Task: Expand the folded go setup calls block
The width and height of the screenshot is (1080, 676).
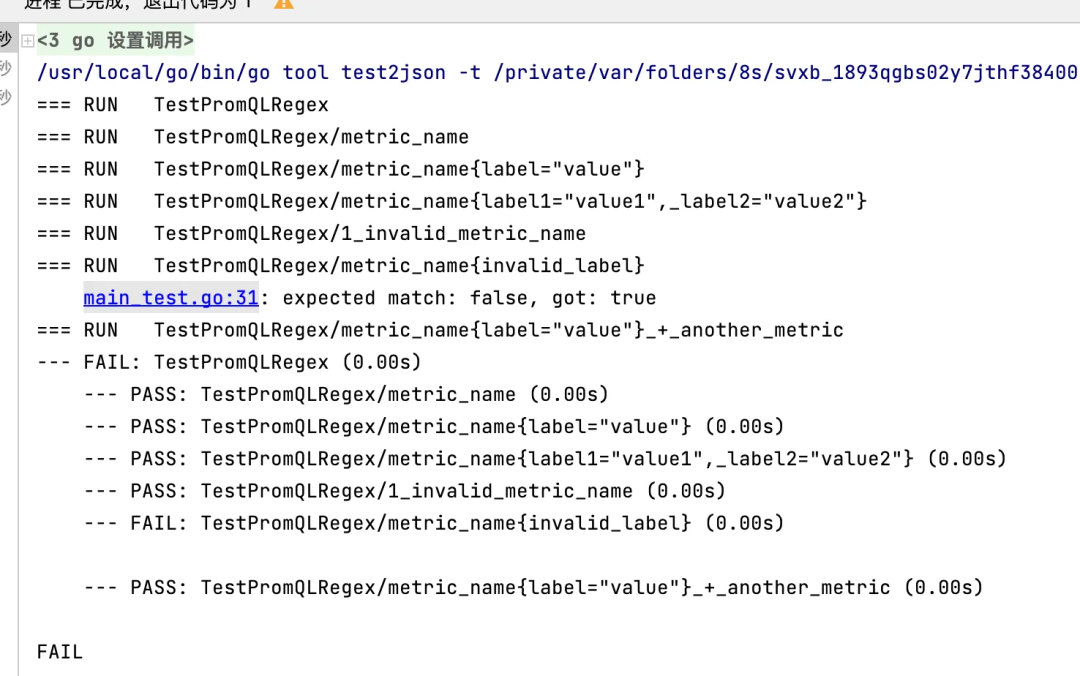Action: click(28, 41)
